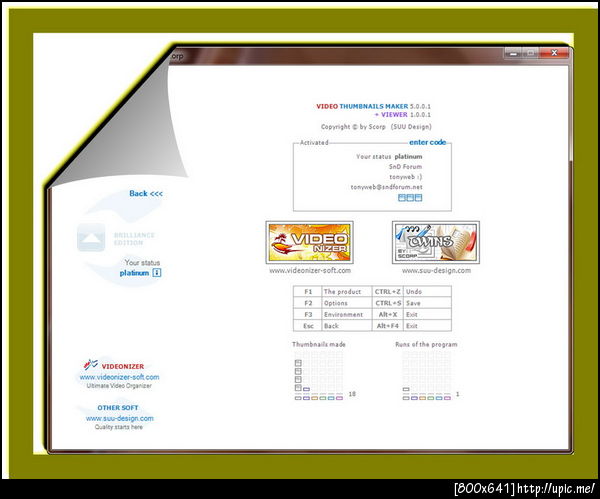The width and height of the screenshot is (600, 499).
Task: Click the F1 The product shortcut cell
Action: pos(333,292)
